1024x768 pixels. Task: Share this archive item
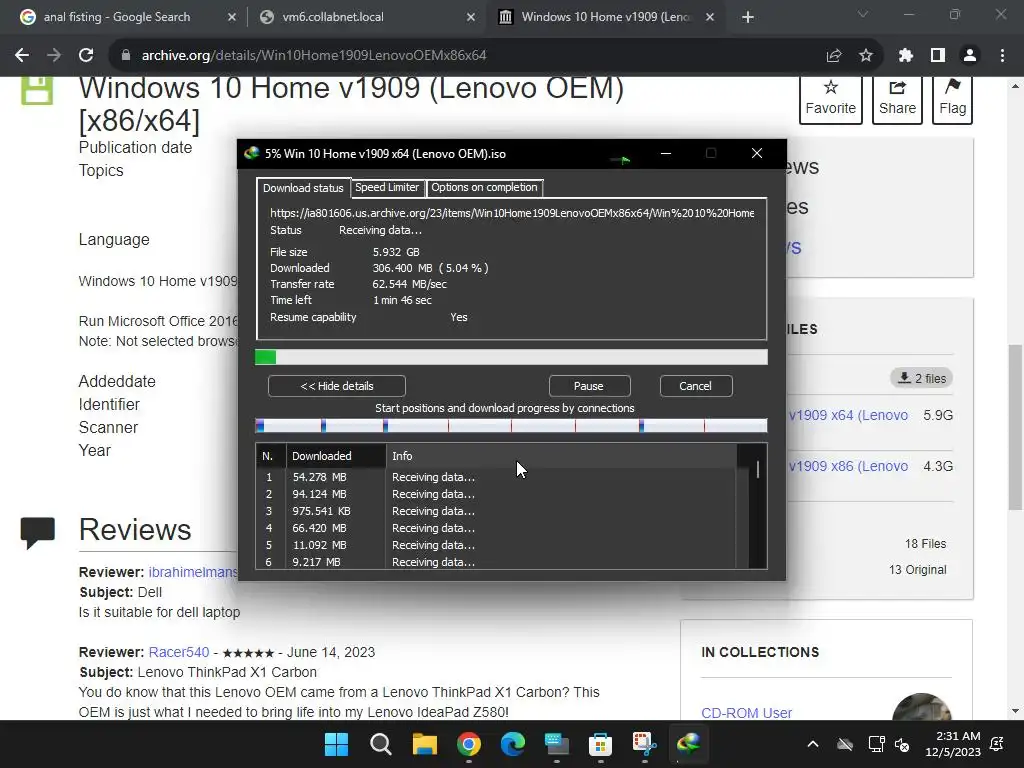coord(897,98)
